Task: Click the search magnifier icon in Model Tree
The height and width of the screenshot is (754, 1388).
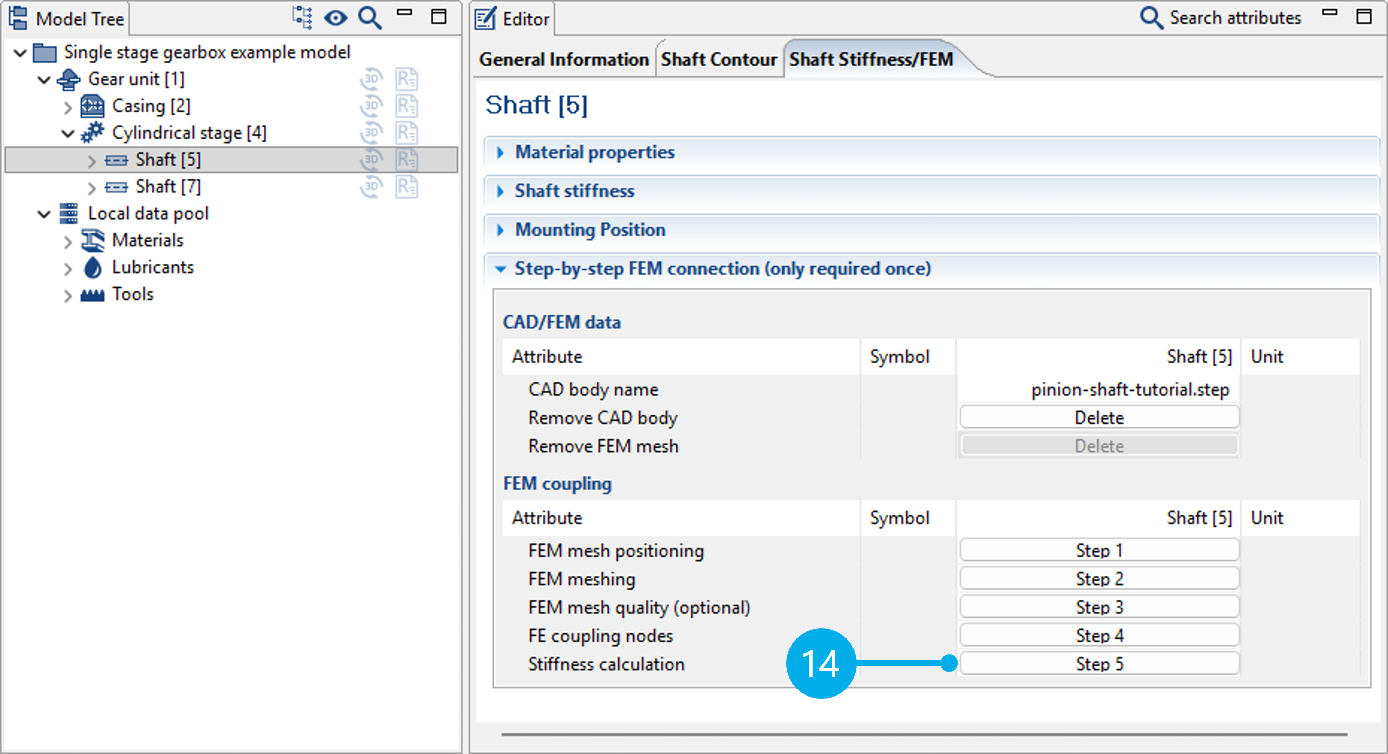Action: [369, 17]
